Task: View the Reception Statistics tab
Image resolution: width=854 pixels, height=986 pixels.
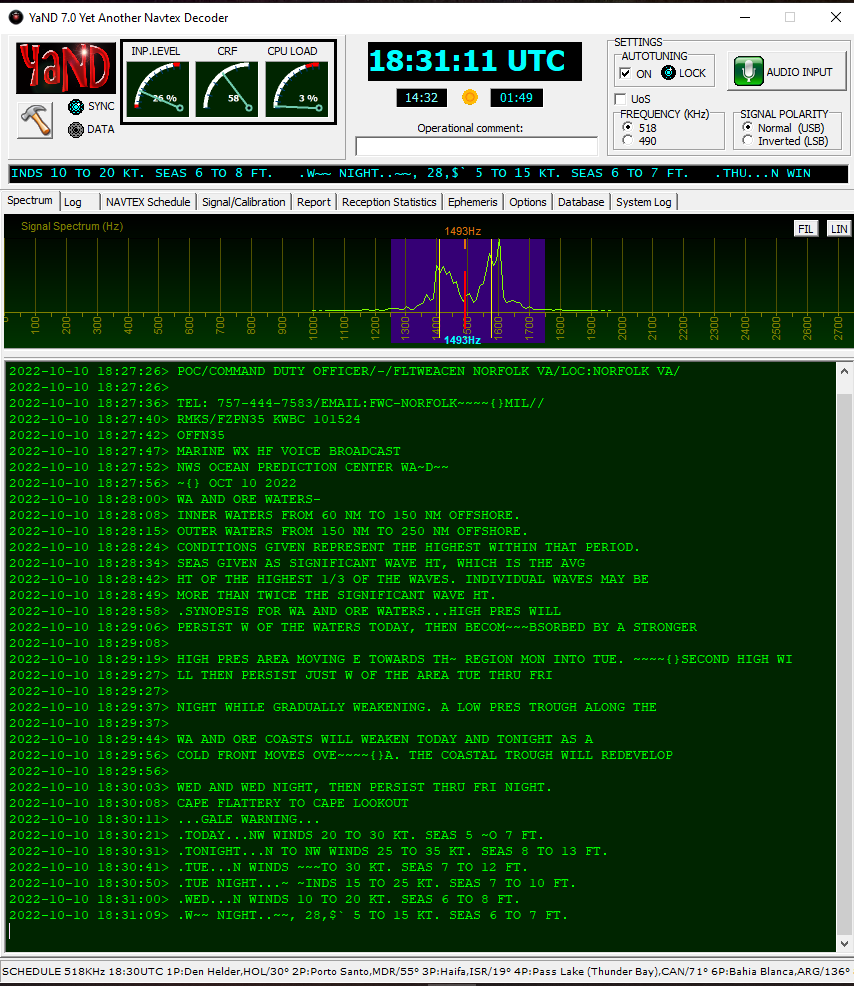Action: tap(389, 202)
